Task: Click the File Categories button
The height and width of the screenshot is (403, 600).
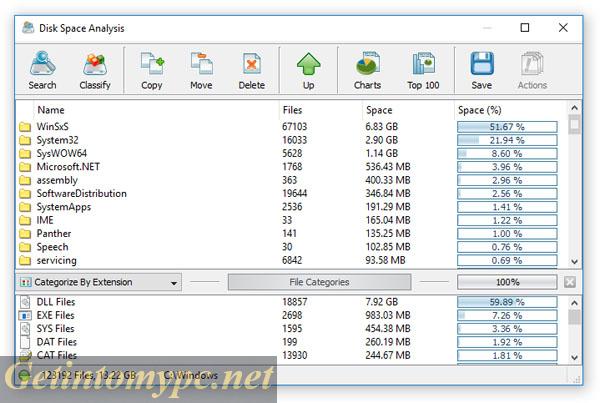Action: [320, 282]
